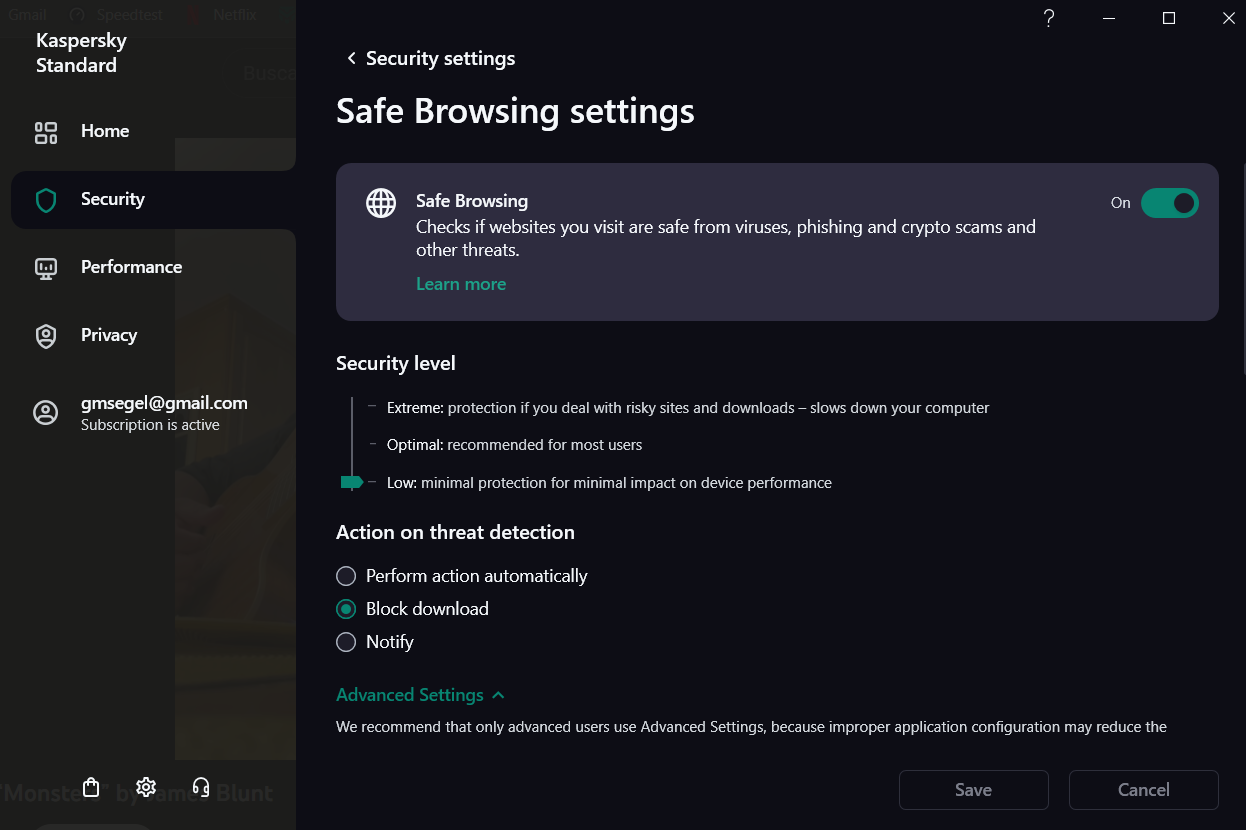Screen dimensions: 1246x830
Task: Click the Safe Browsing globe icon
Action: 381,203
